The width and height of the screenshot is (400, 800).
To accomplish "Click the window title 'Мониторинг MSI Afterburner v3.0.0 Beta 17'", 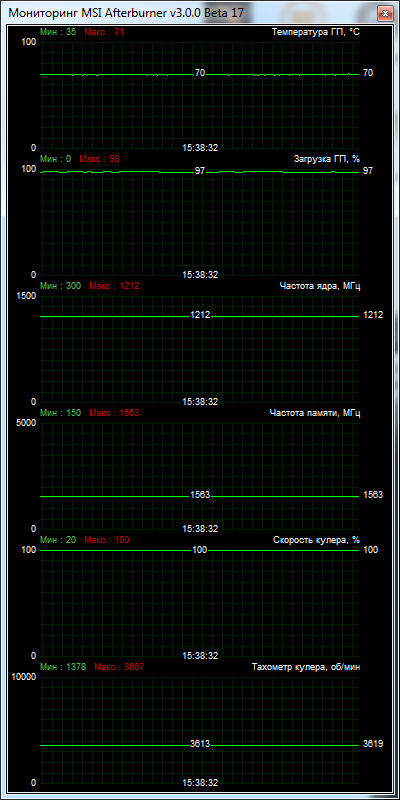I will click(126, 13).
